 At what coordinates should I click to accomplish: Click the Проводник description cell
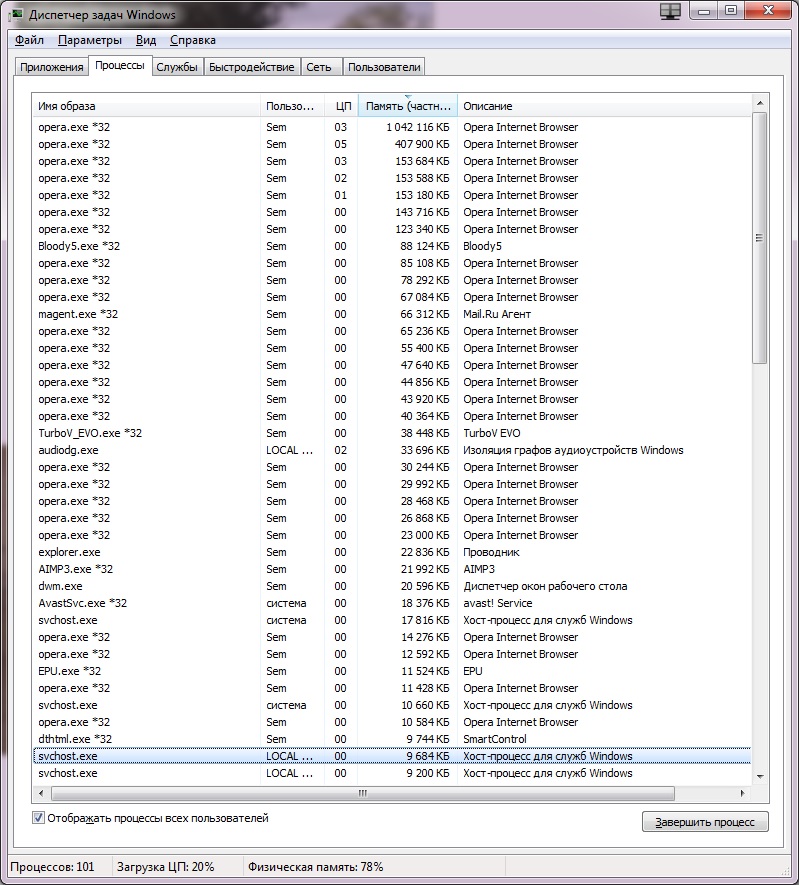pos(491,552)
